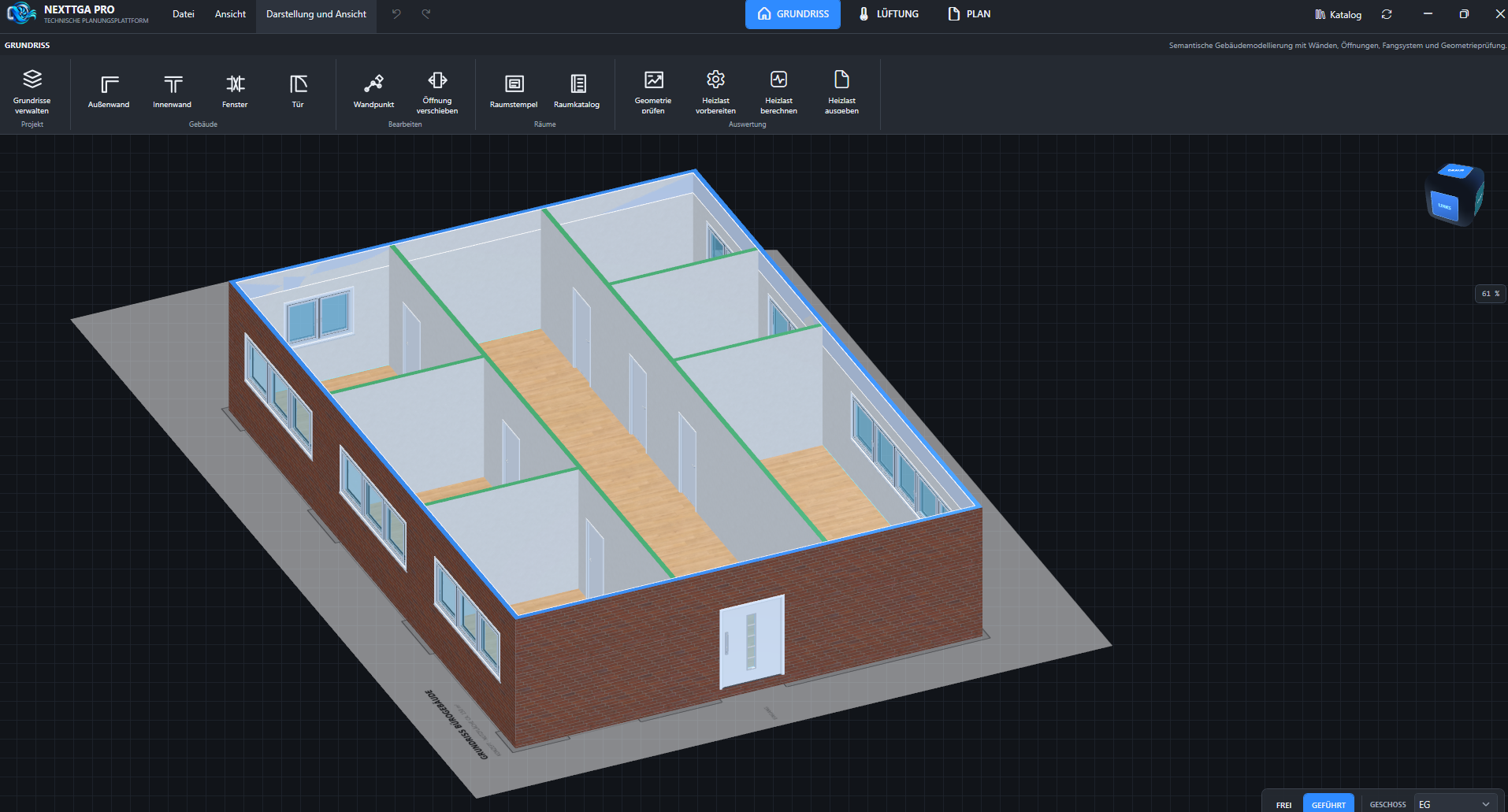This screenshot has width=1508, height=812.
Task: Switch to LÜFTUNG workspace
Action: tap(889, 14)
